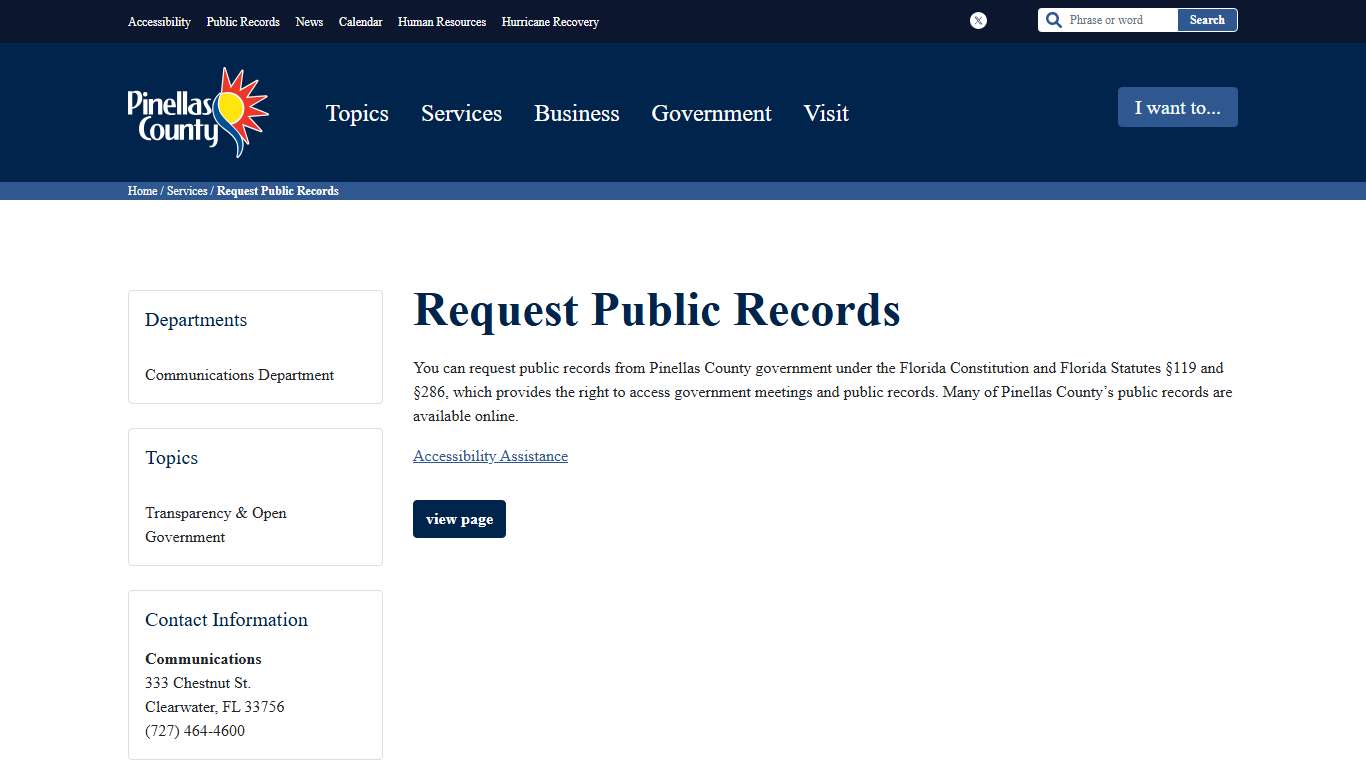Screen dimensions: 1366x768
Task: Open the X social media icon
Action: (x=977, y=20)
